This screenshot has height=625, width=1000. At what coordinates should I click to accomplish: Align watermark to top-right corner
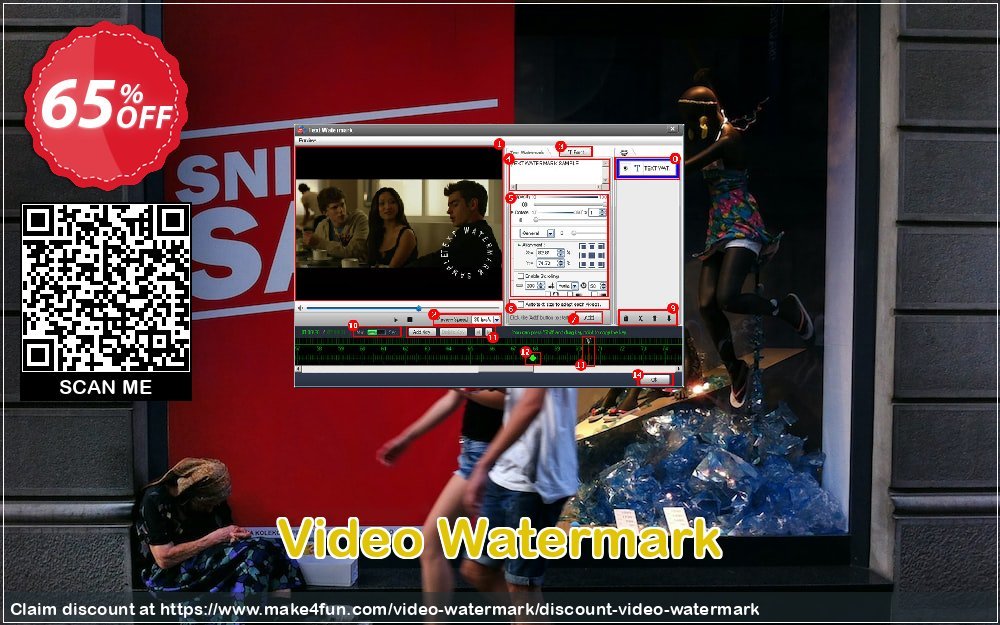click(601, 247)
